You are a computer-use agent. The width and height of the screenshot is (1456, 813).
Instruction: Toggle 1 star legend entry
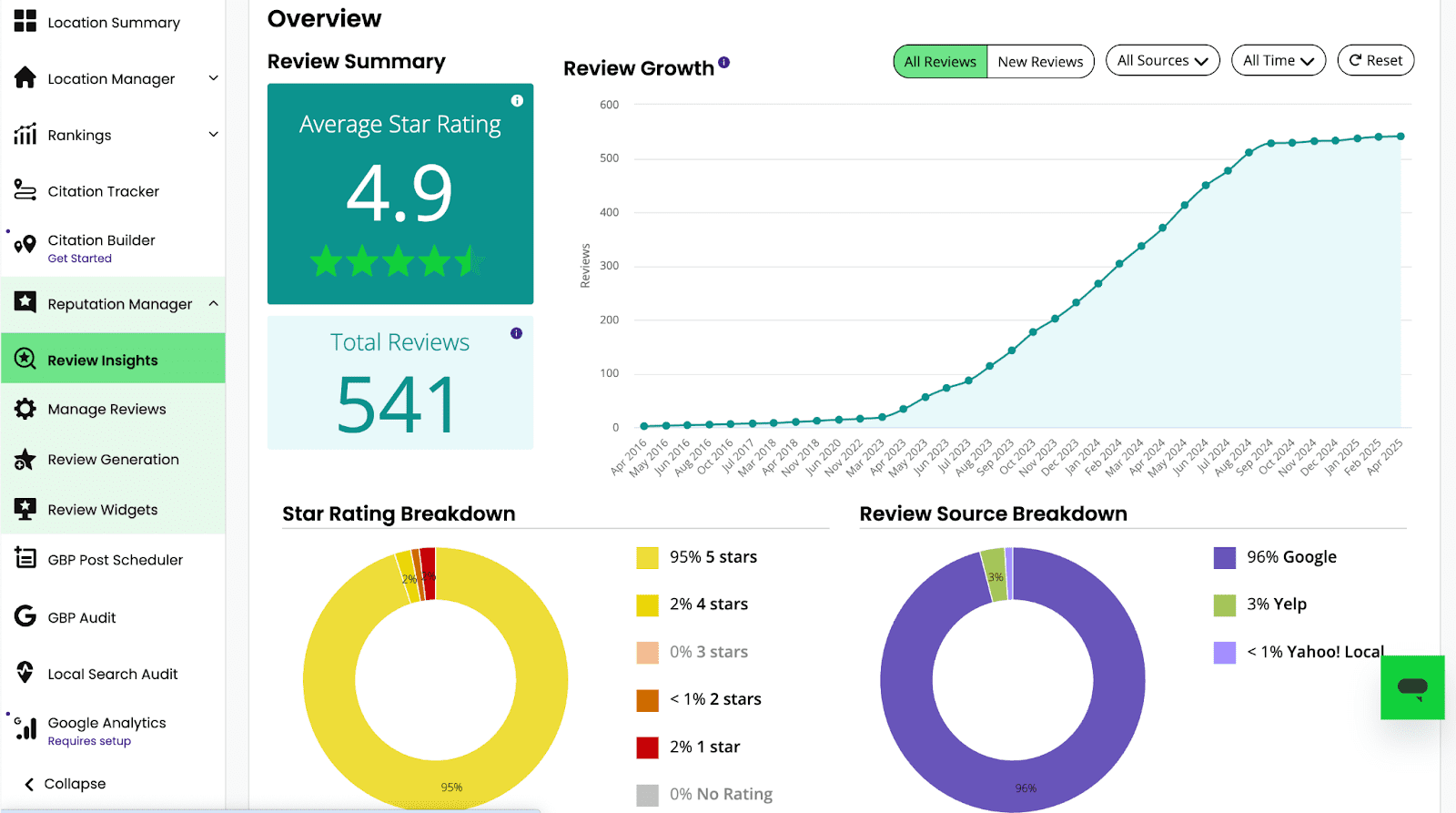[x=688, y=747]
